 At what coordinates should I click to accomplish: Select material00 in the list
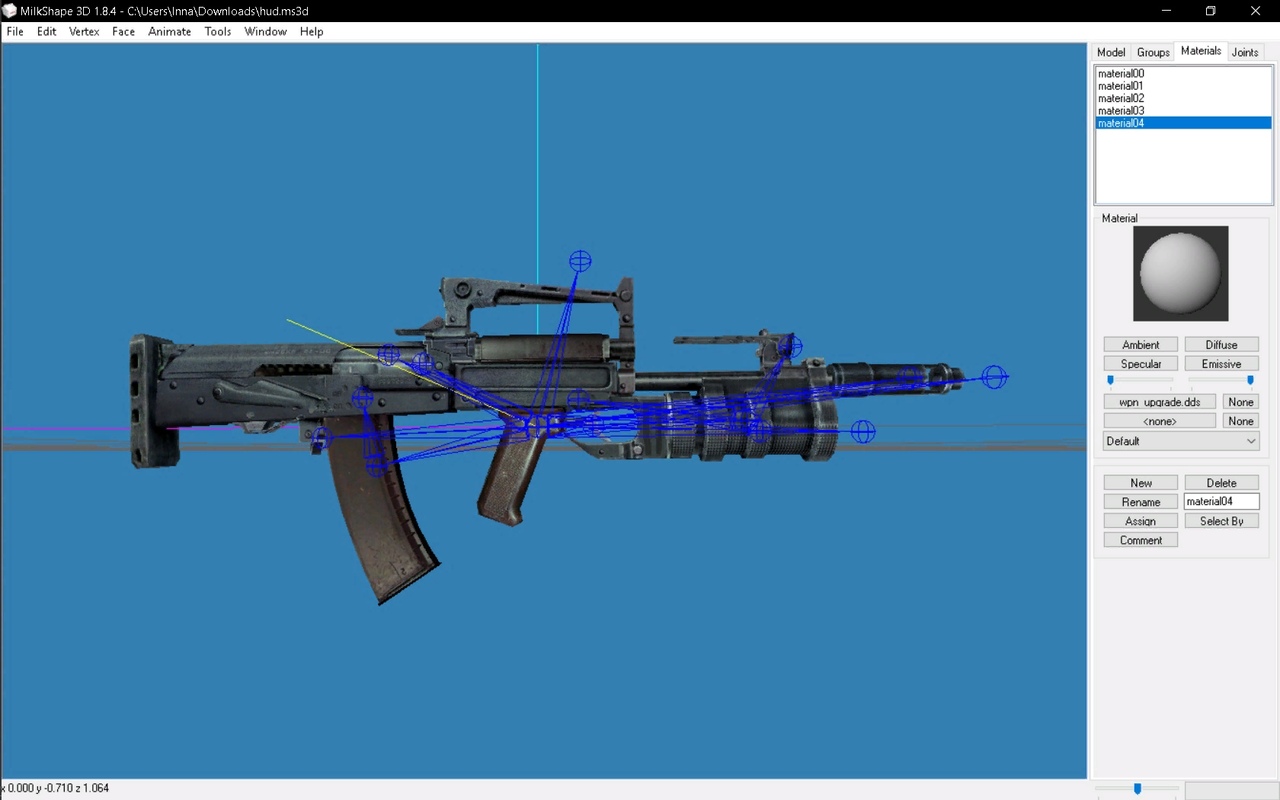[1121, 74]
